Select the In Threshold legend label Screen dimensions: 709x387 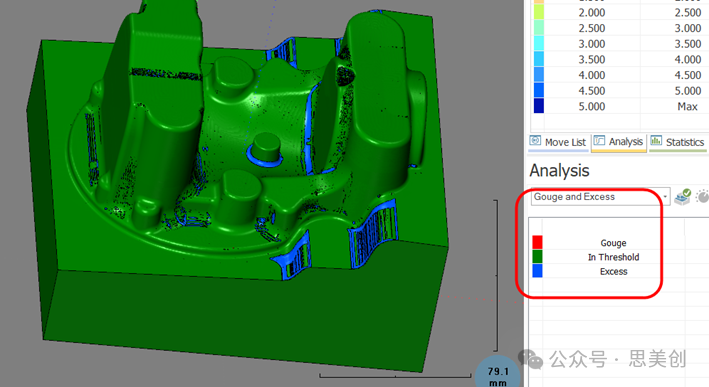(613, 257)
